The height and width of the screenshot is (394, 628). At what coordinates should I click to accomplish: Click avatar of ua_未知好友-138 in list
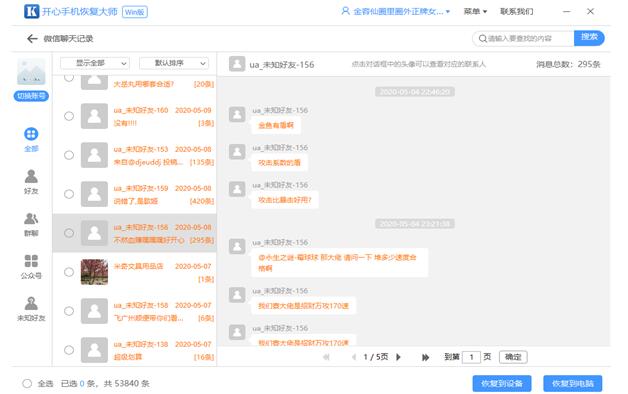(x=94, y=350)
